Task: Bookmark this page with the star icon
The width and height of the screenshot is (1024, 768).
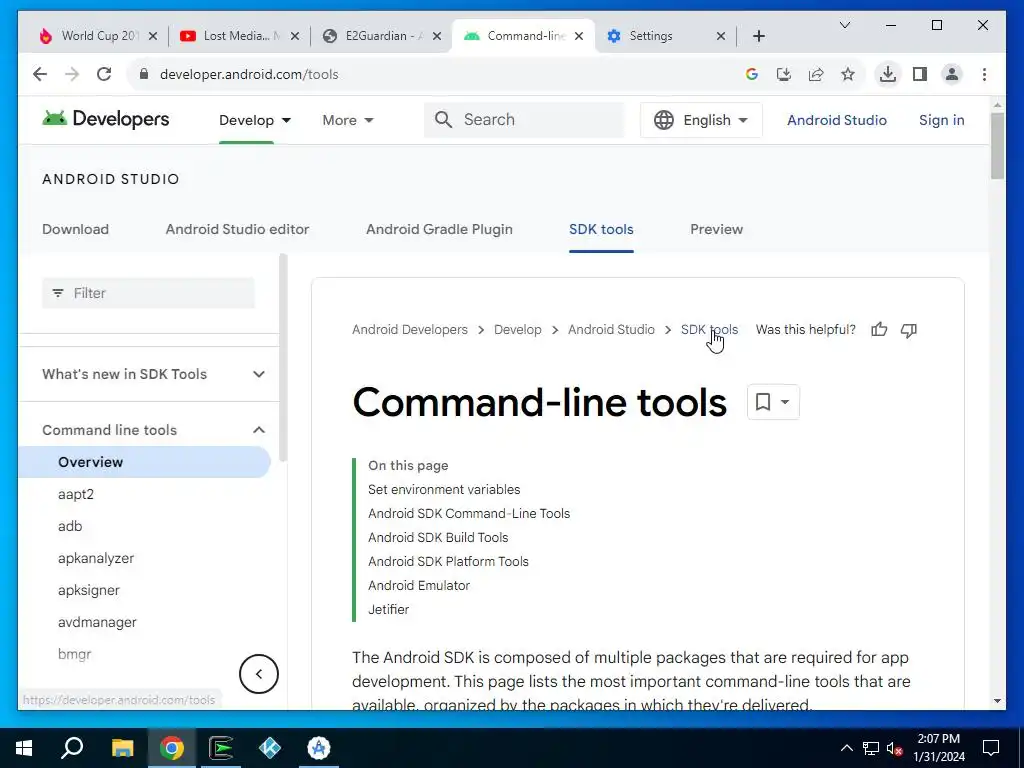Action: click(x=848, y=74)
